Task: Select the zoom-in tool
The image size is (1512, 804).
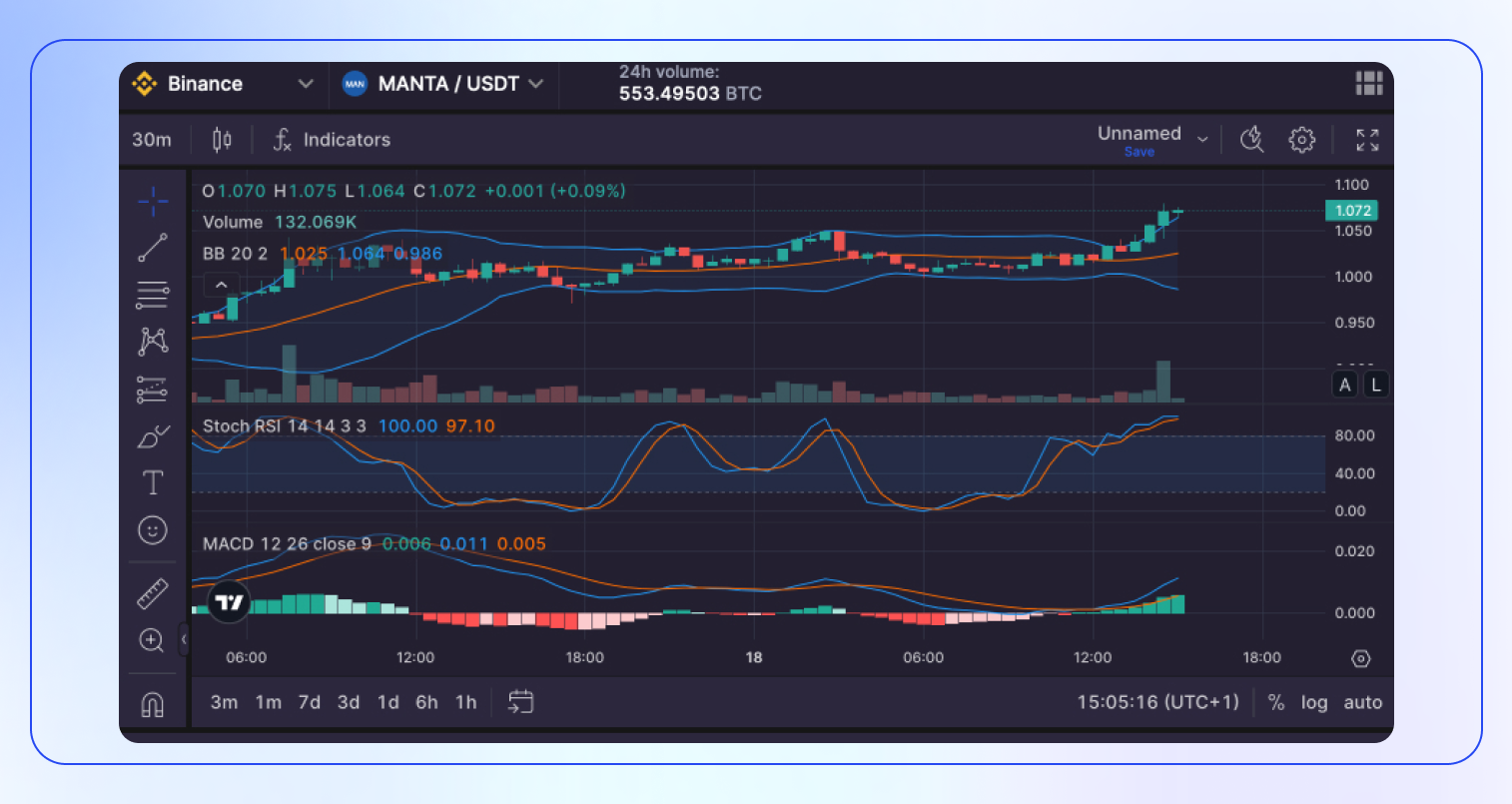Action: coord(152,640)
